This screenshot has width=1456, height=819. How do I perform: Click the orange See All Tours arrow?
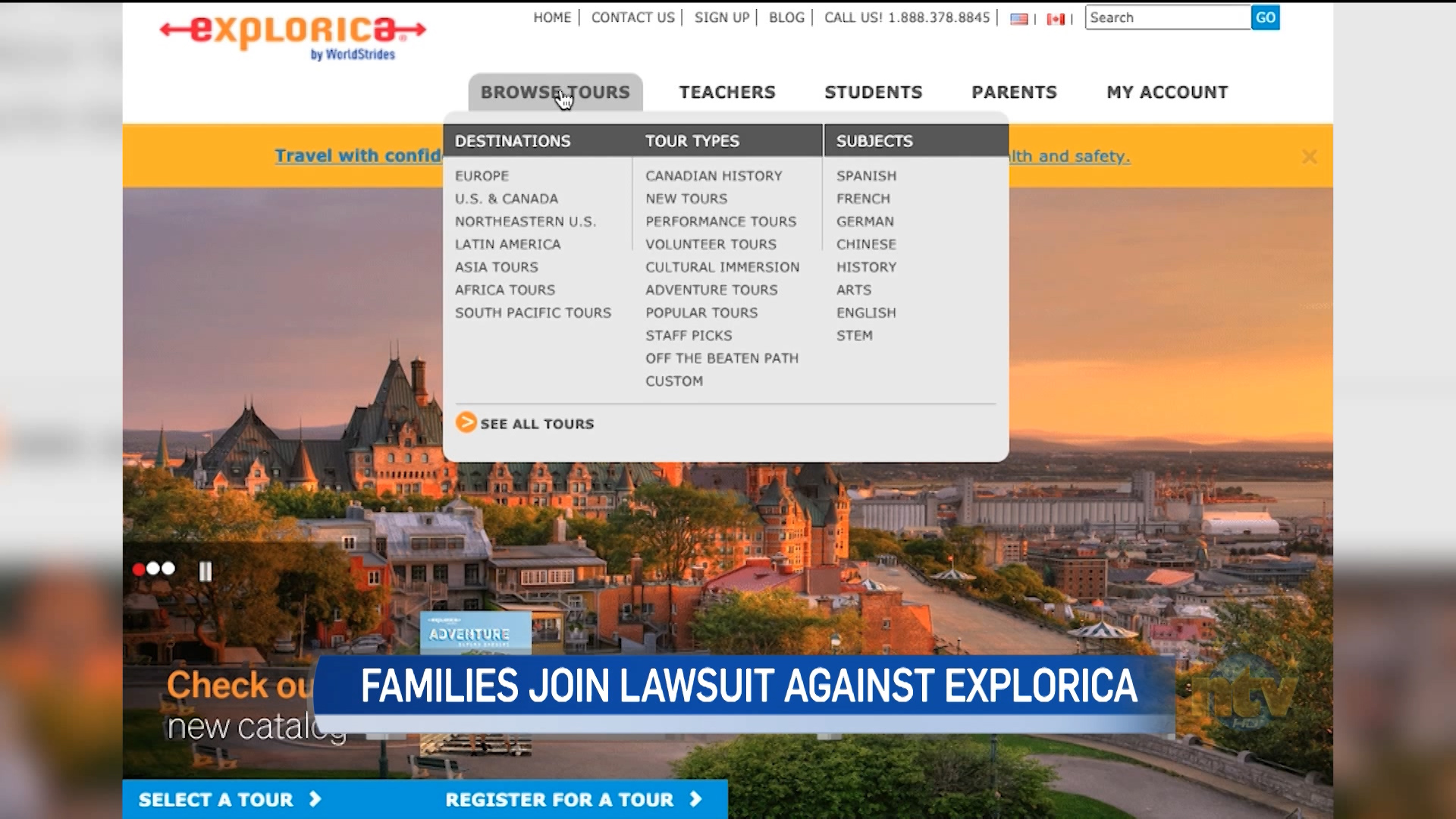point(466,422)
